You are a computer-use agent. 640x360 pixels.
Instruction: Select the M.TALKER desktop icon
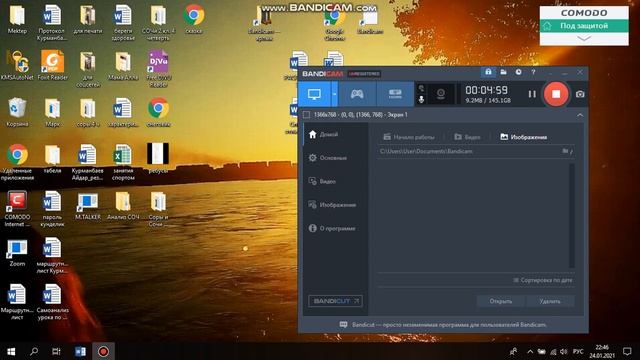point(88,206)
